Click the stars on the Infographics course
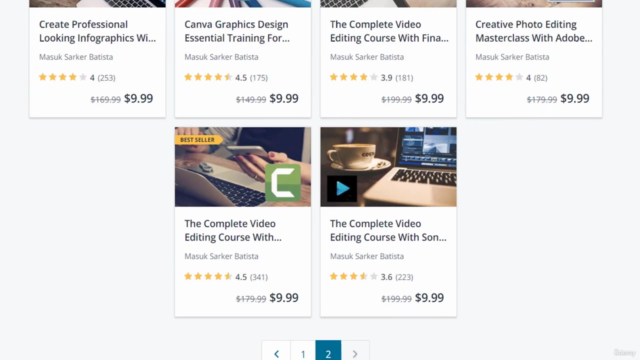 [62, 77]
